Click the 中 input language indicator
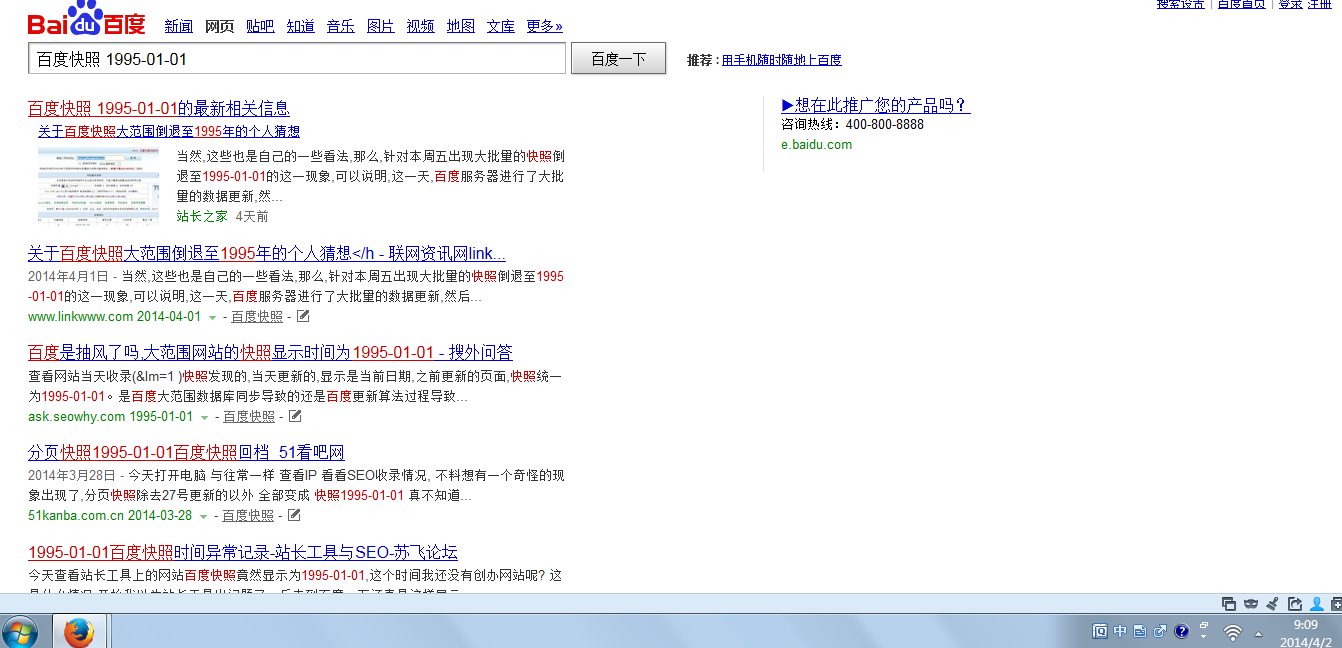Viewport: 1342px width, 648px height. [1120, 631]
